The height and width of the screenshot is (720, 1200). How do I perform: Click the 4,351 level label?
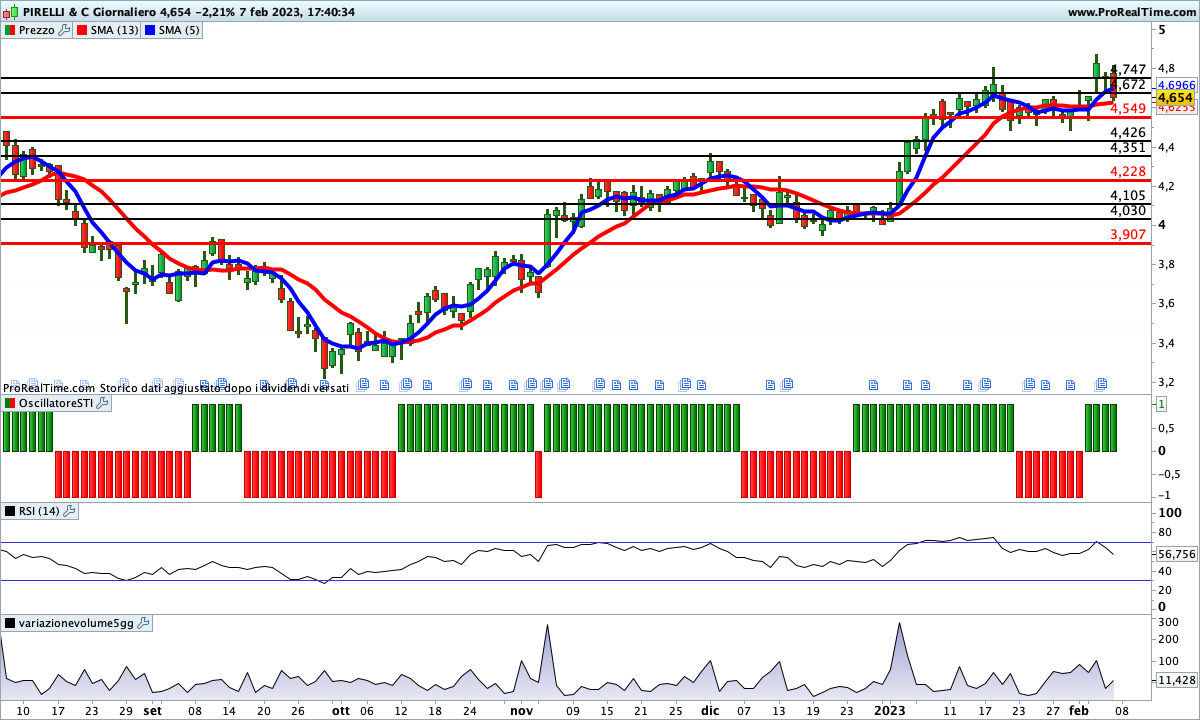pos(1128,147)
